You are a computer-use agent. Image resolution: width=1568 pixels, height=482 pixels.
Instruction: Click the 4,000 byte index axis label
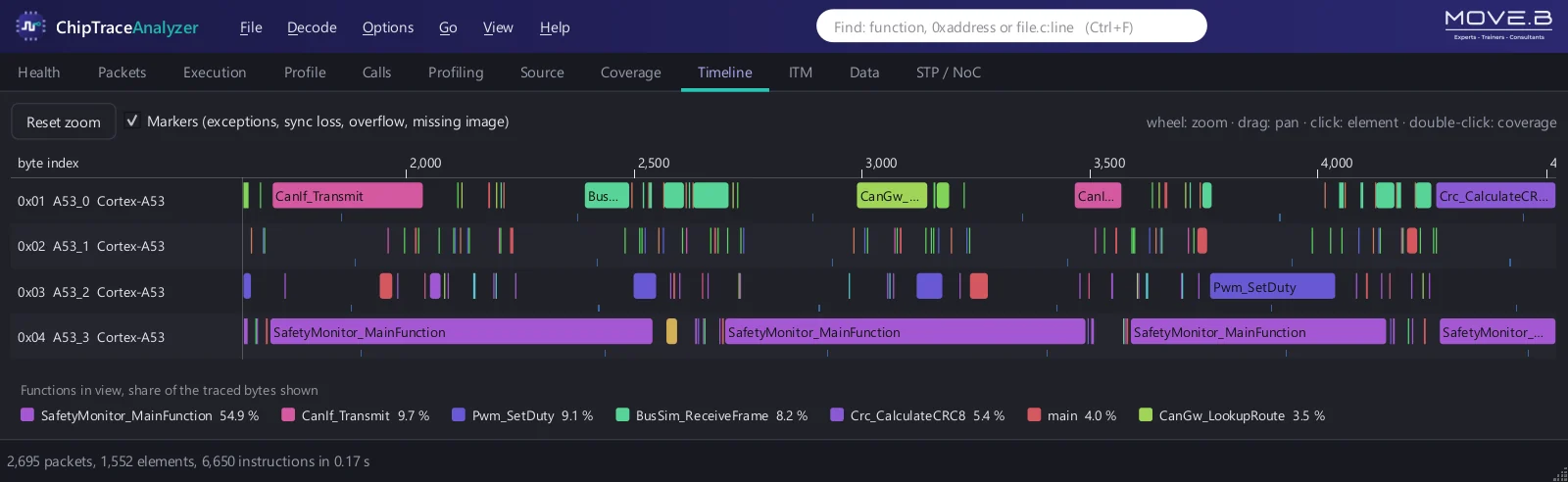[x=1337, y=163]
